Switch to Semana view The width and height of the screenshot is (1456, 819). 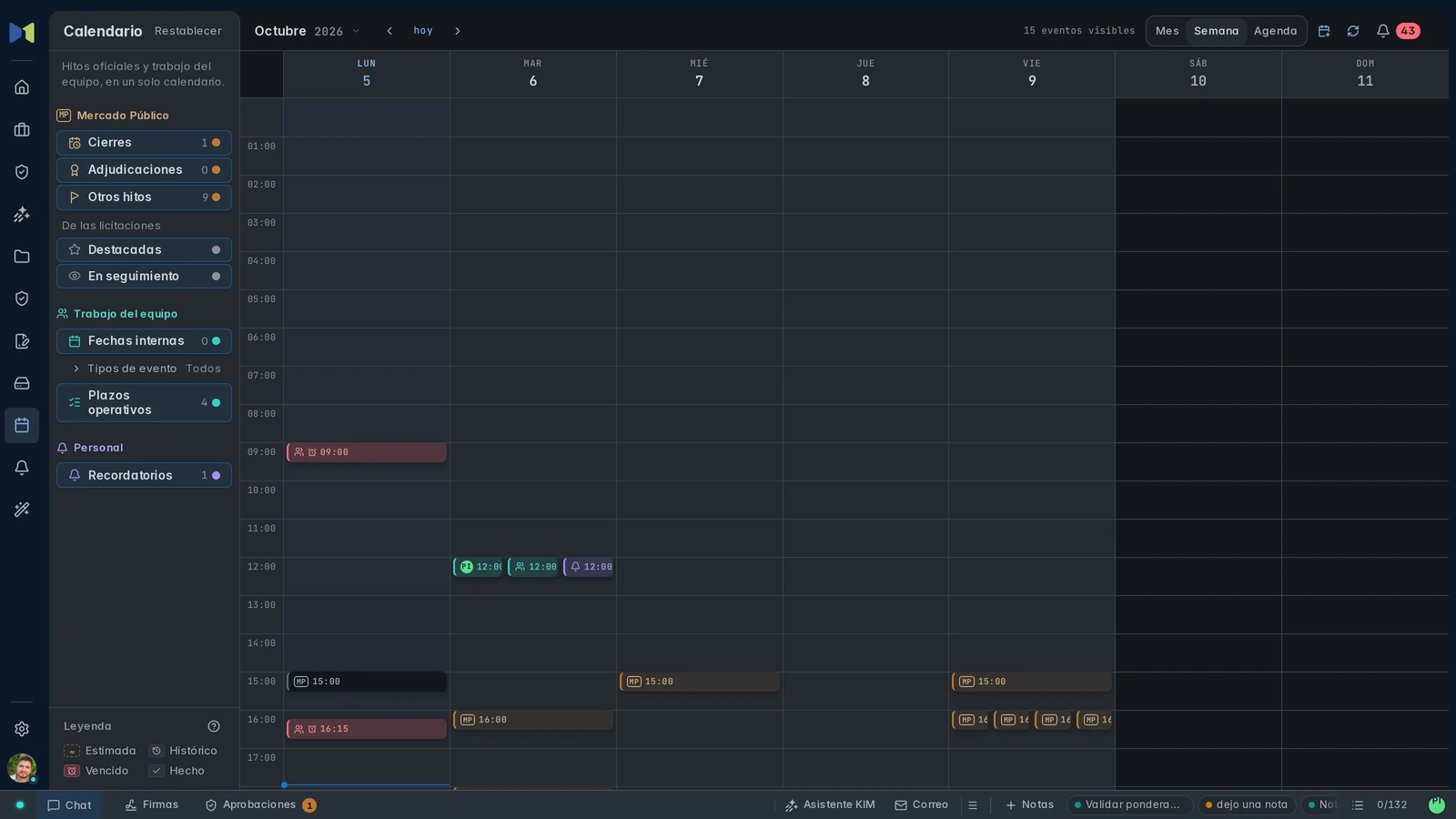click(x=1216, y=31)
